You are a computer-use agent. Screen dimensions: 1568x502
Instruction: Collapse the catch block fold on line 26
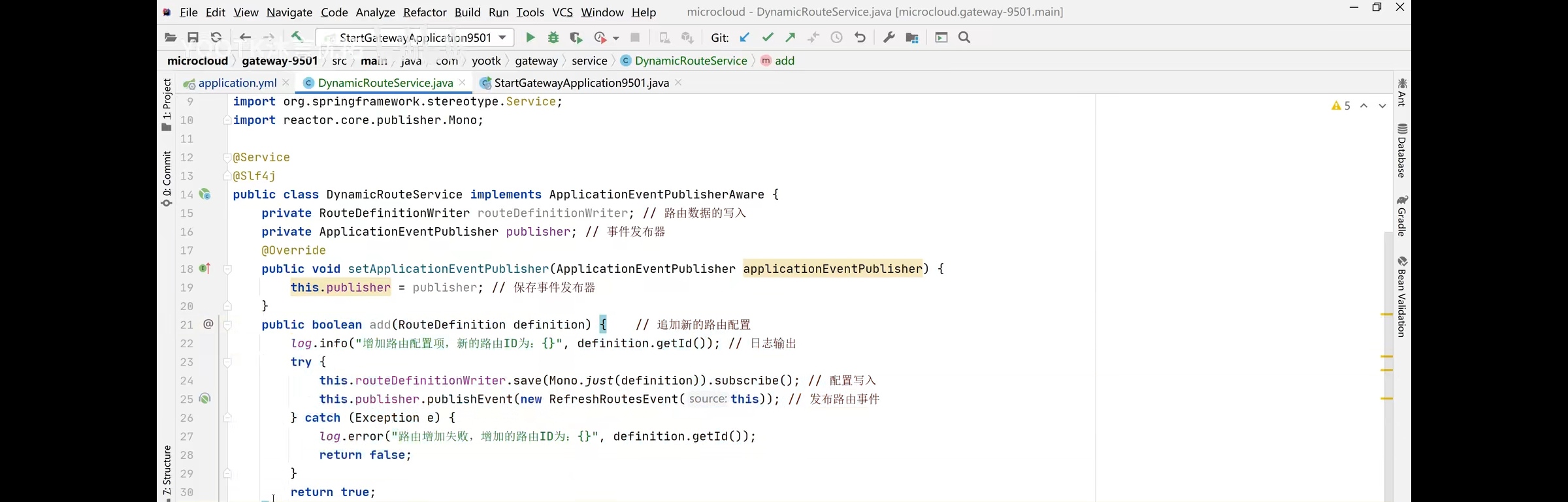(x=227, y=418)
